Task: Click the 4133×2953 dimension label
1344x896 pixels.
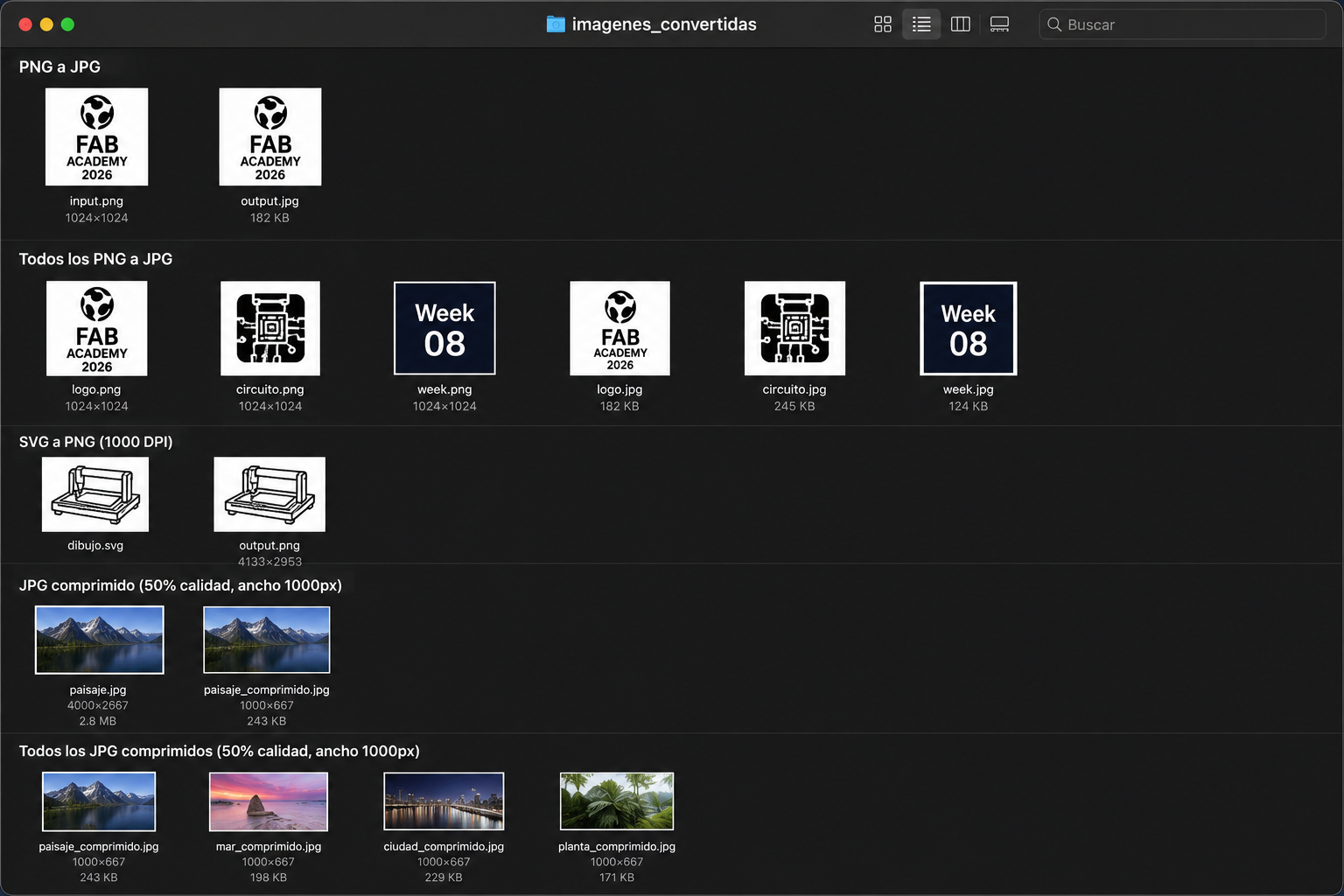Action: (269, 562)
